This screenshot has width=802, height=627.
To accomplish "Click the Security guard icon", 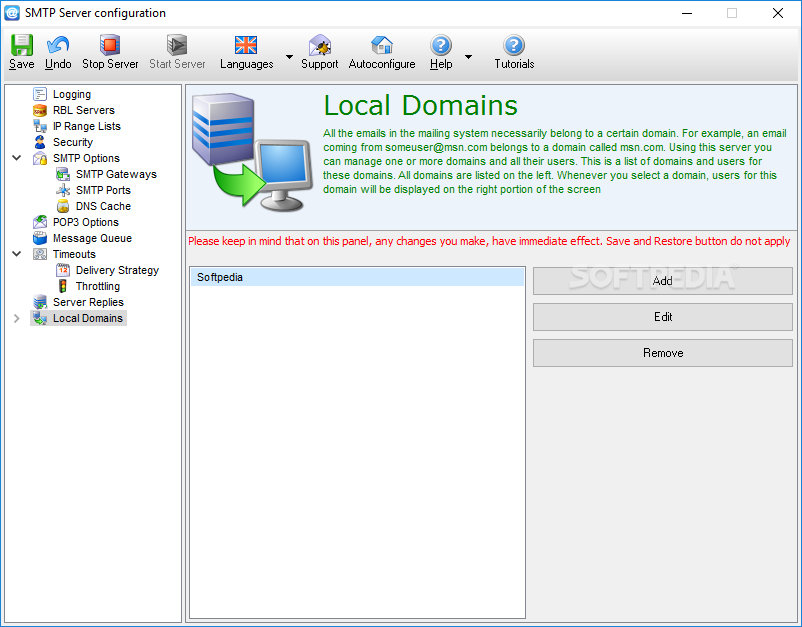I will click(x=40, y=142).
